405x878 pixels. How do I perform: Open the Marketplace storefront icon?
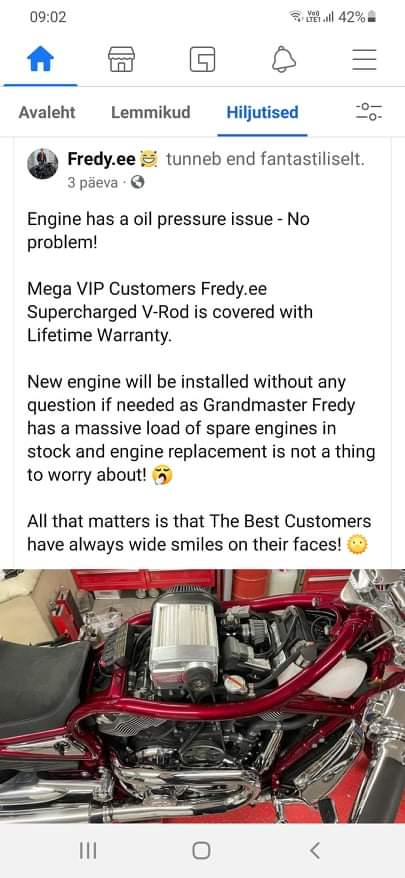pyautogui.click(x=122, y=59)
